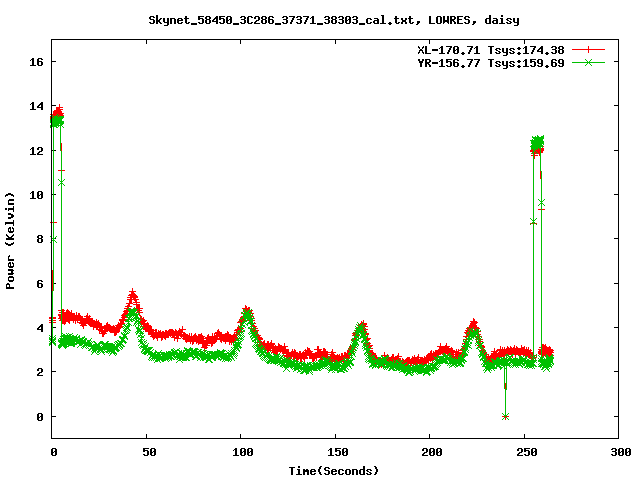
Task: Click the y-axis tick label 6
Action: coord(40,284)
